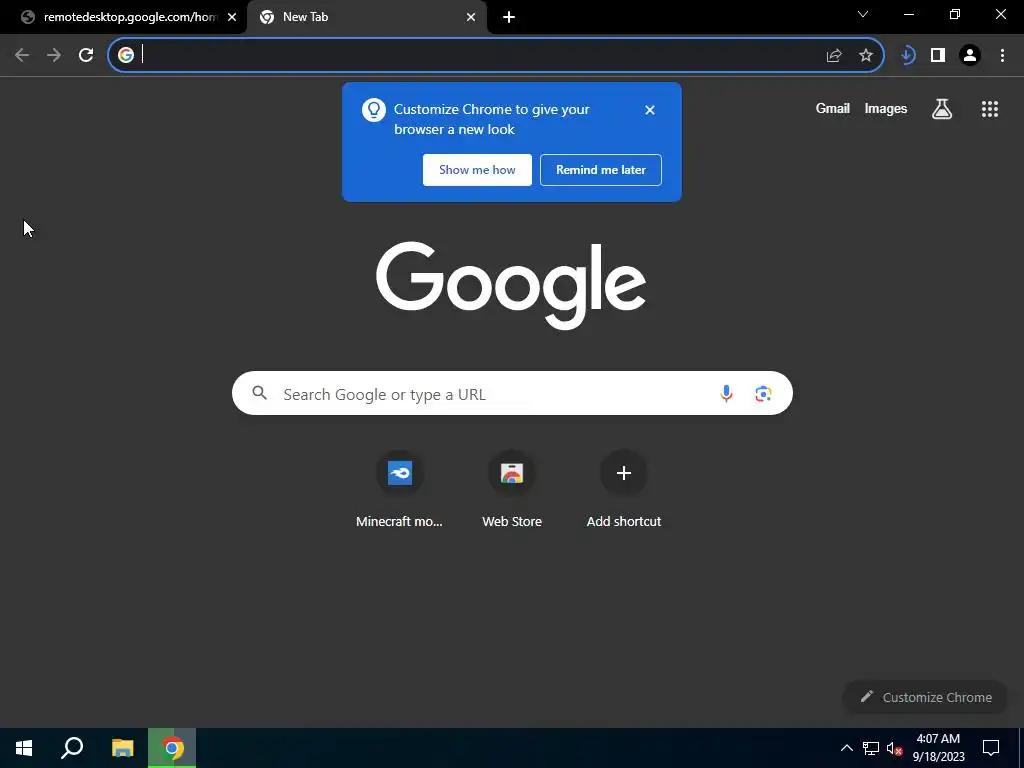Open Search Labs flask icon
The width and height of the screenshot is (1024, 768).
[942, 109]
